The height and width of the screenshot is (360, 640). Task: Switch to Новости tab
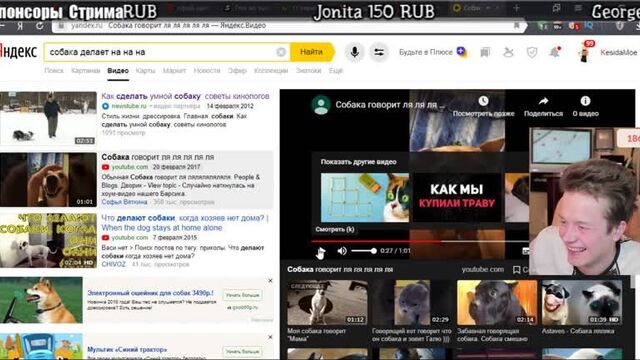pyautogui.click(x=207, y=71)
